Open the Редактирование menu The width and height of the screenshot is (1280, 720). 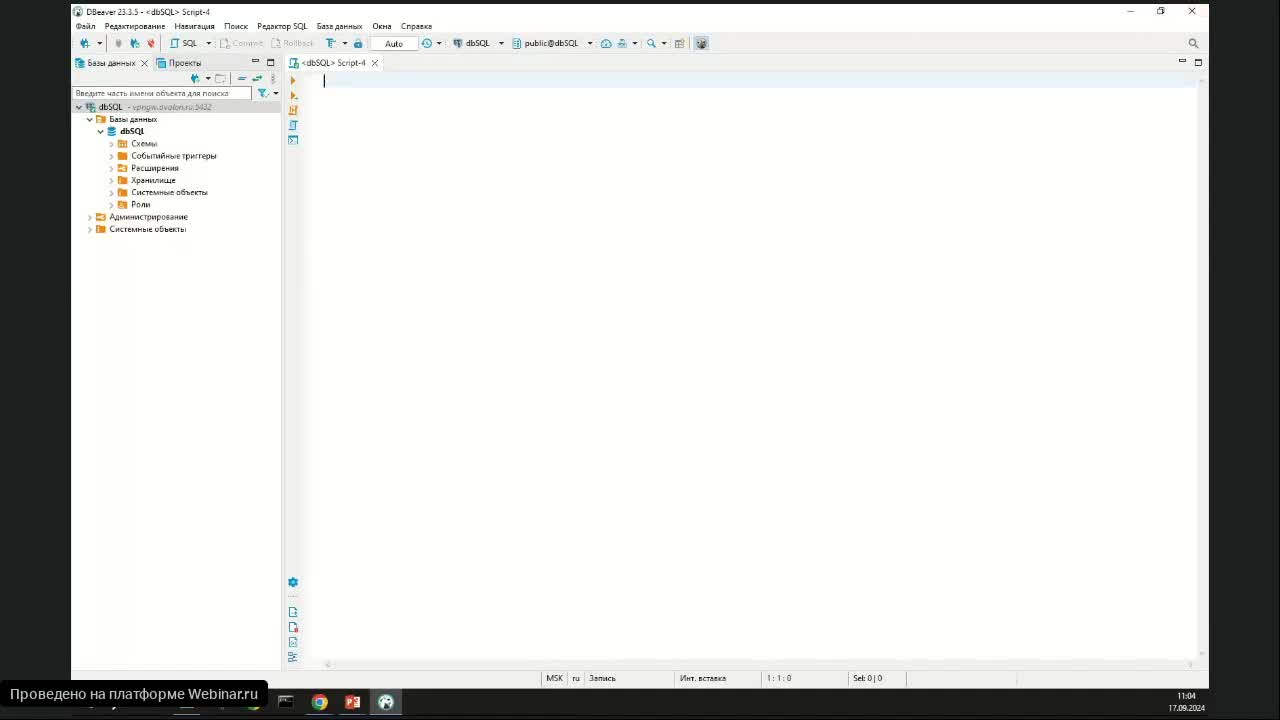pos(135,26)
